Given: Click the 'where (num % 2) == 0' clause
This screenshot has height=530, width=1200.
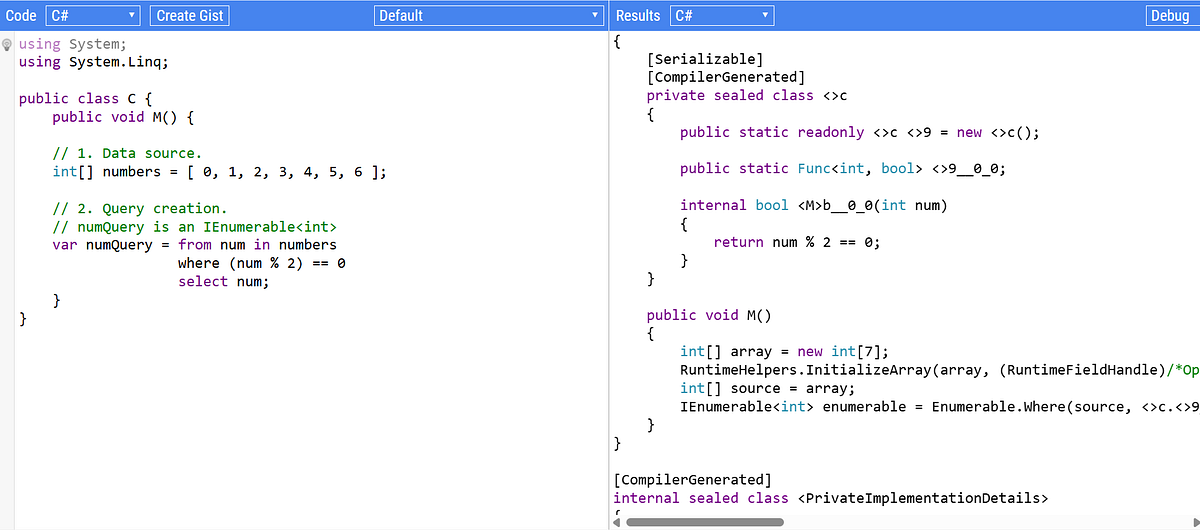Looking at the screenshot, I should tap(261, 263).
